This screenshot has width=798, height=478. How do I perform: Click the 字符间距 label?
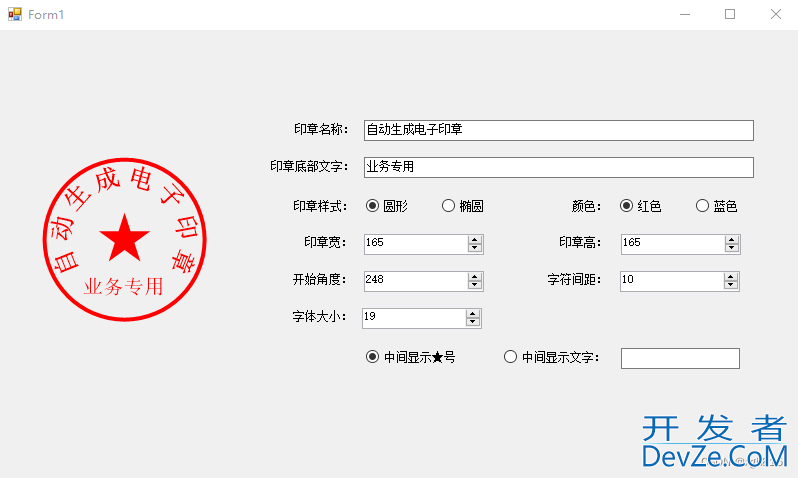coord(575,279)
